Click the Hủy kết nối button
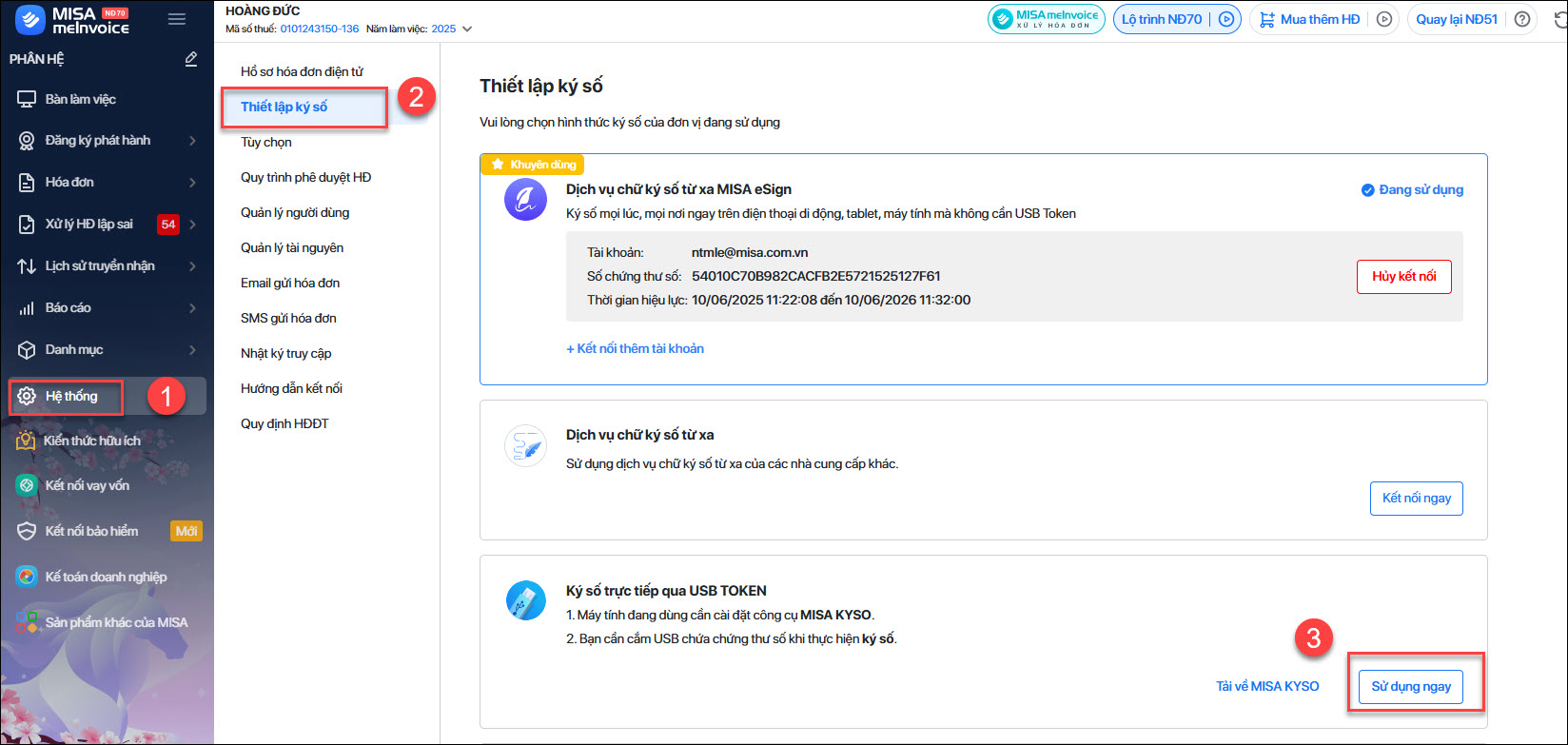This screenshot has height=745, width=1568. [x=1403, y=277]
